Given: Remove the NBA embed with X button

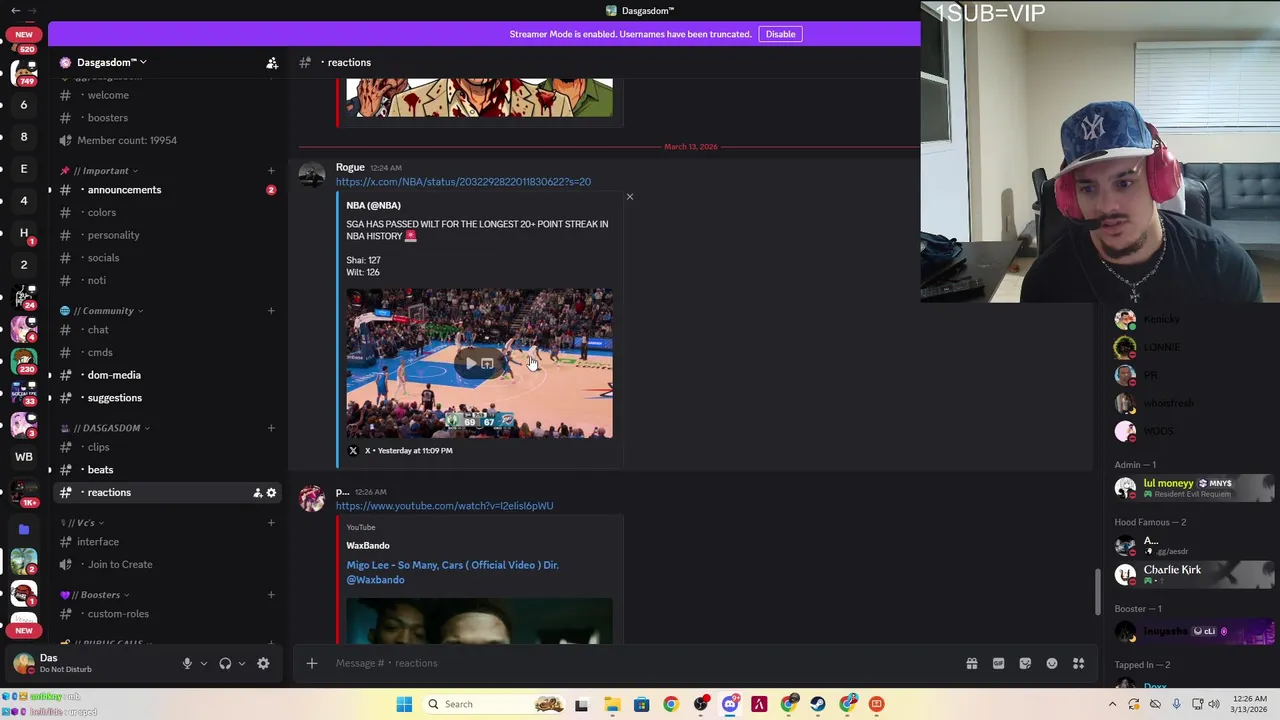Looking at the screenshot, I should 630,197.
